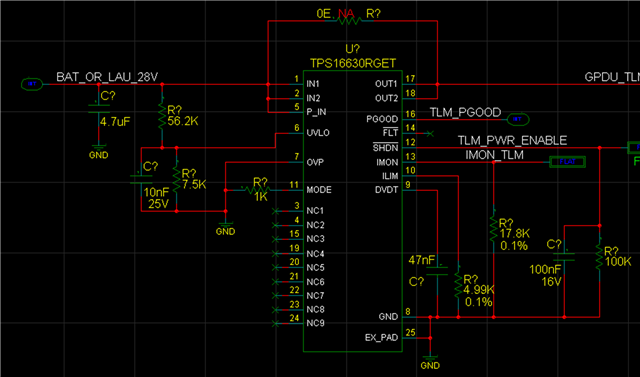Select the 10nF capacitor symbol
Screen dimensions: 640x377
141,180
